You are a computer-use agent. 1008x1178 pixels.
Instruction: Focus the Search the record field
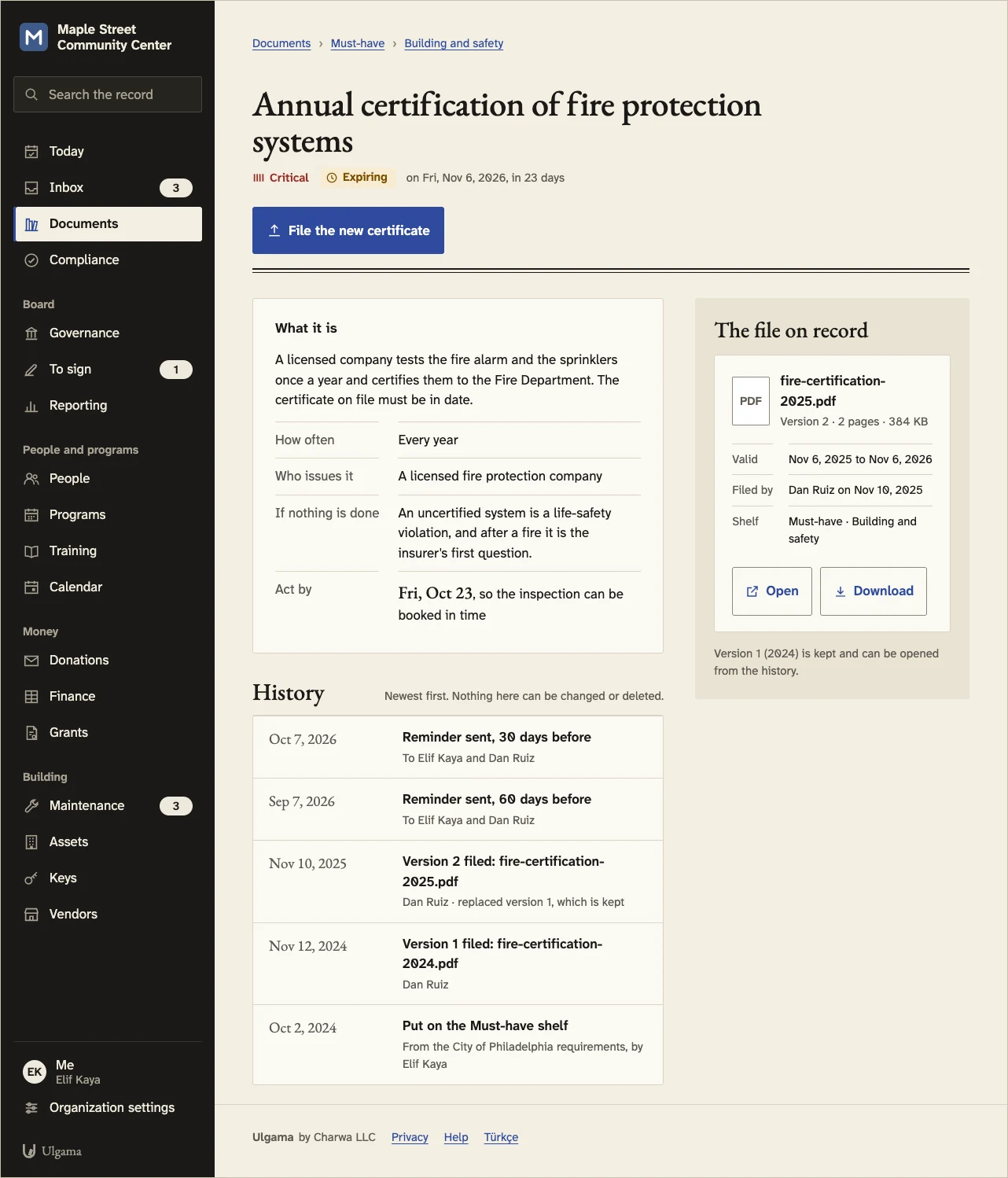[108, 94]
